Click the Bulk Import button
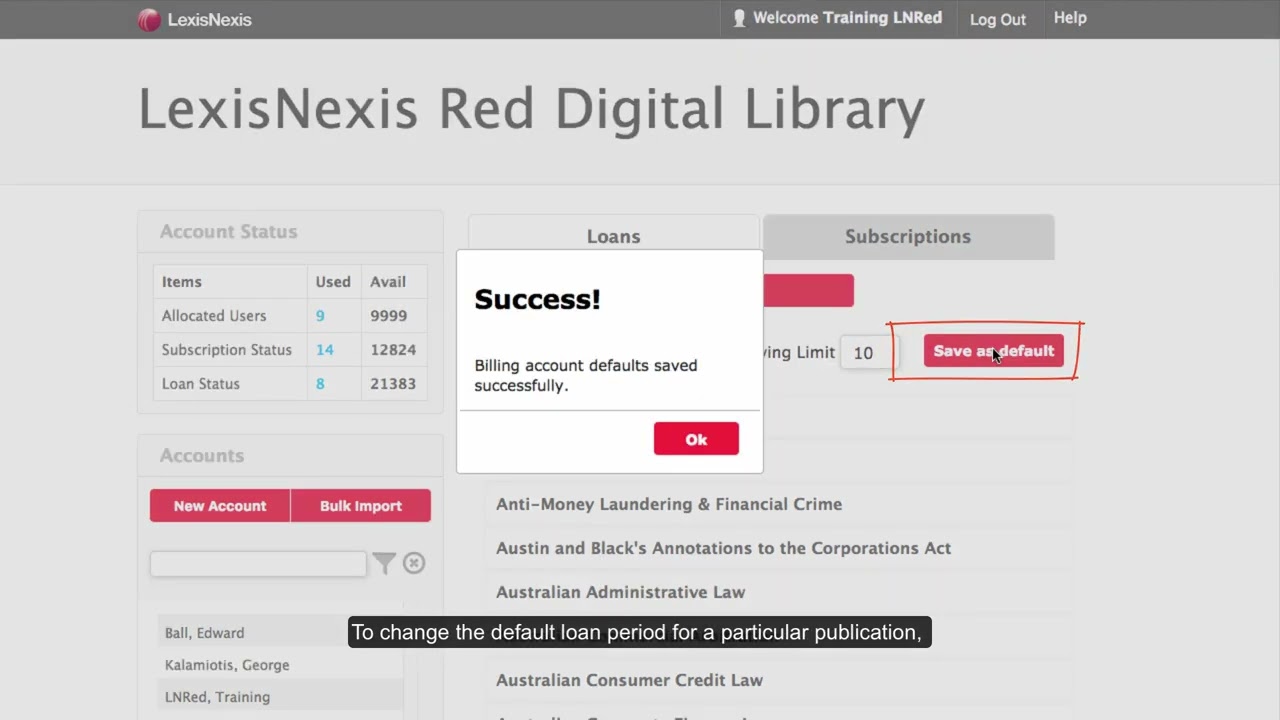 coord(361,506)
